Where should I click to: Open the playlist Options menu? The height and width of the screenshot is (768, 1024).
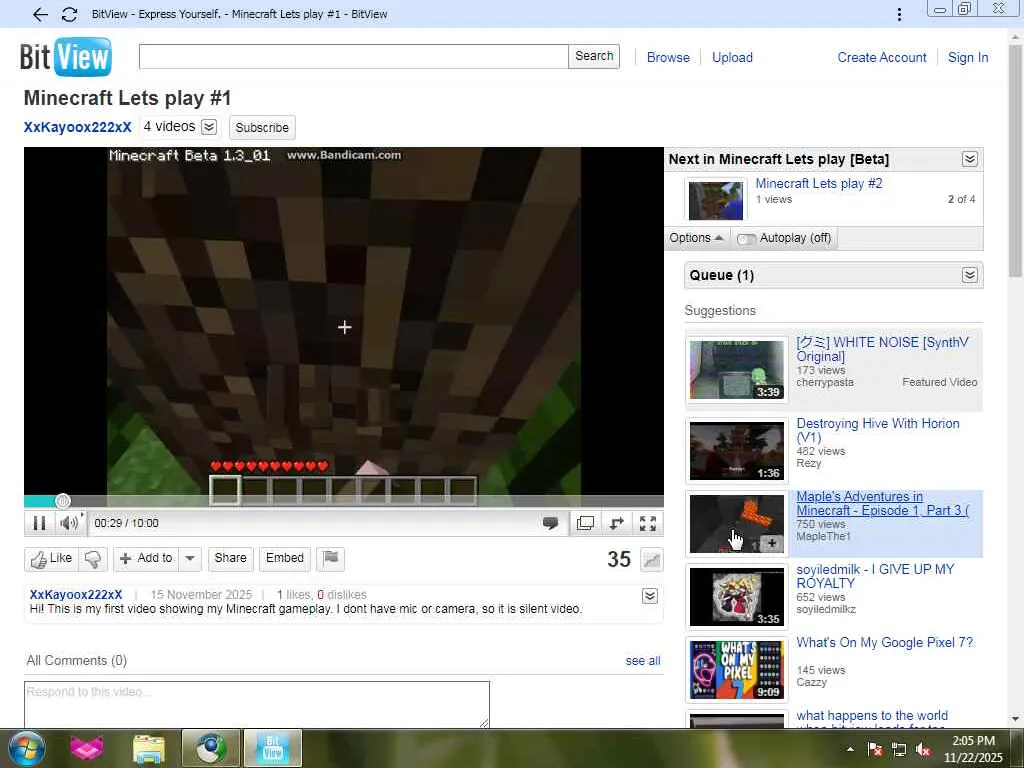pyautogui.click(x=696, y=238)
